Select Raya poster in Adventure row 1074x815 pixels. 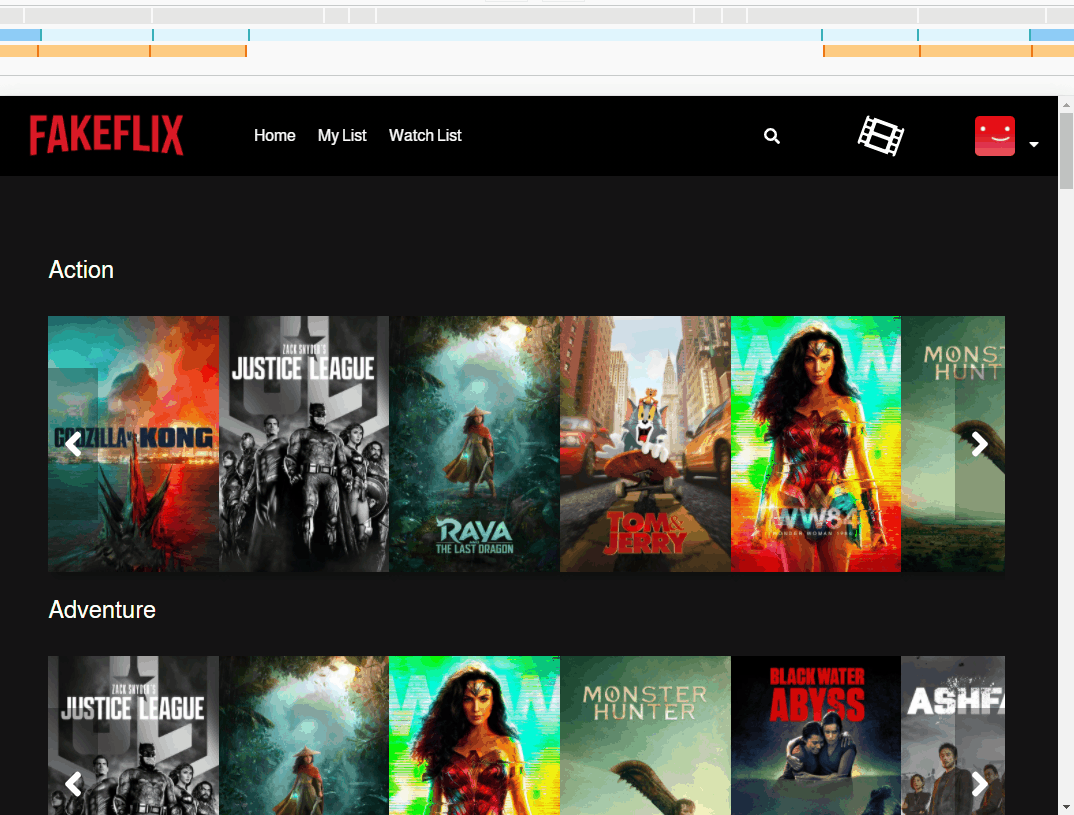(x=304, y=736)
